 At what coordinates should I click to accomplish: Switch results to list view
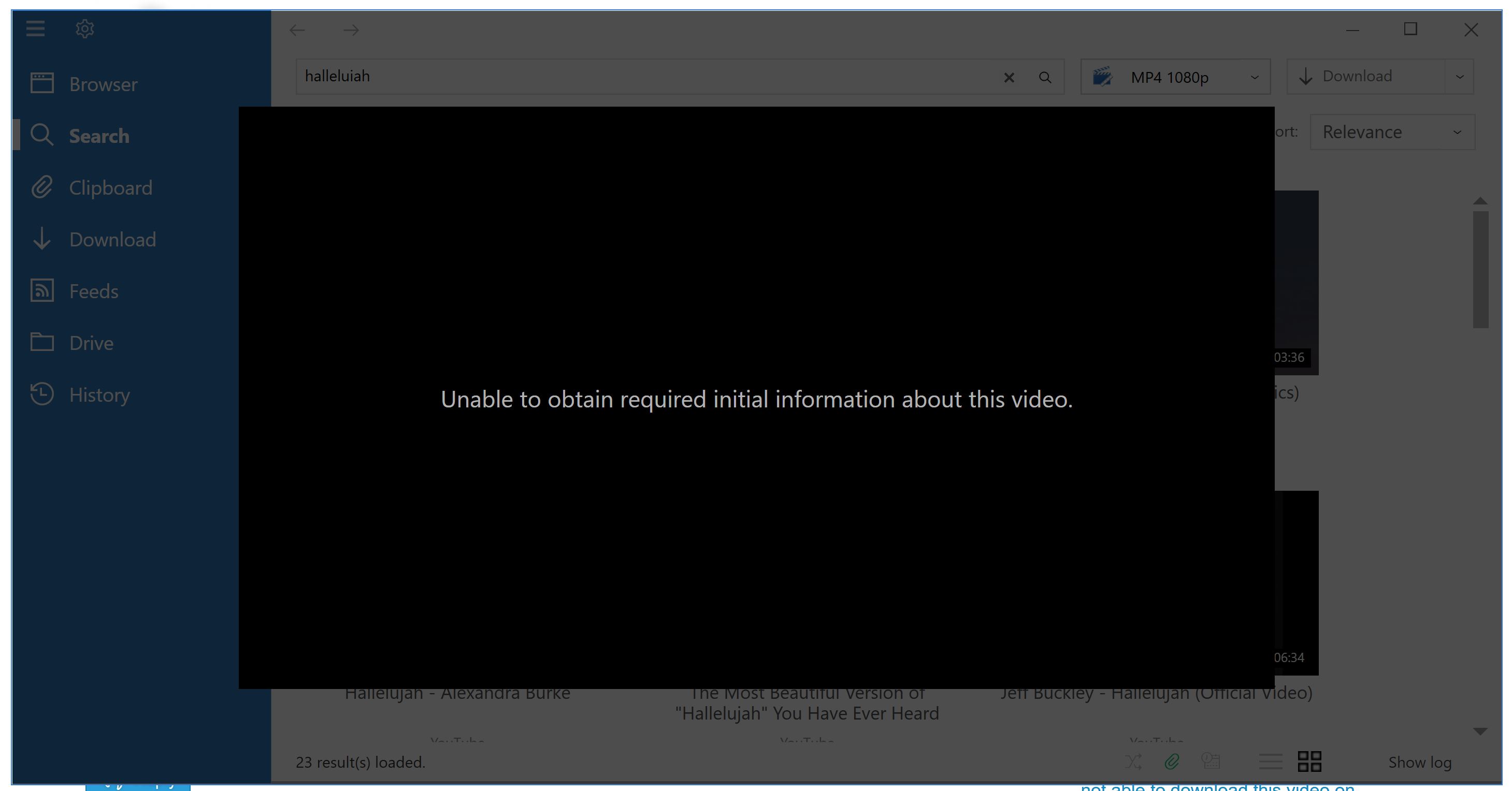tap(1270, 761)
